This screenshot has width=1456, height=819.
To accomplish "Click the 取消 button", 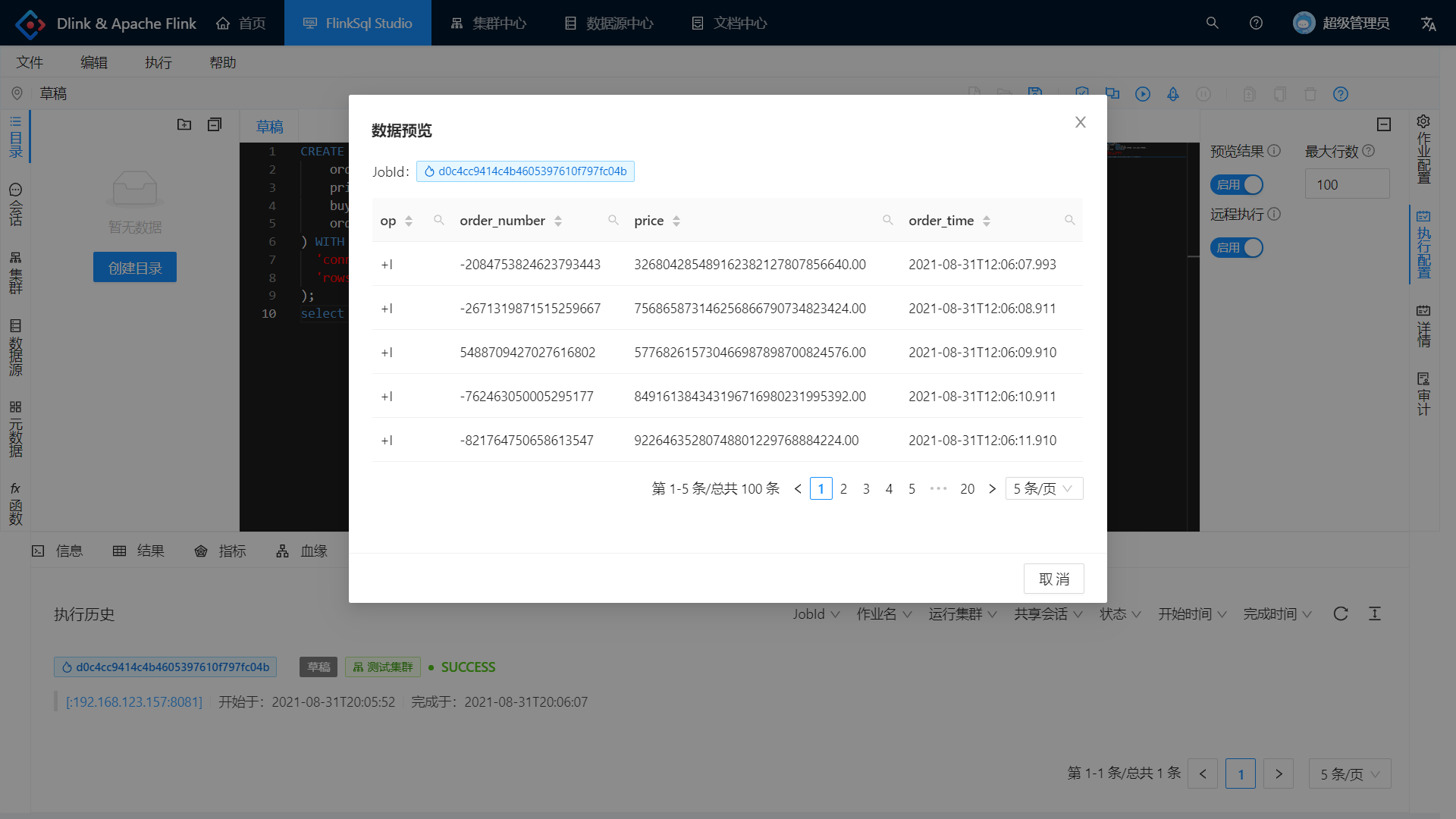I will pos(1053,579).
